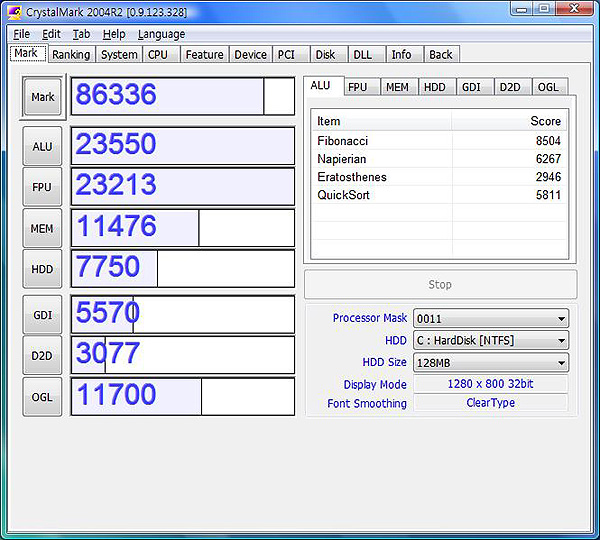Switch to the System tab
600x540 pixels.
pyautogui.click(x=119, y=54)
